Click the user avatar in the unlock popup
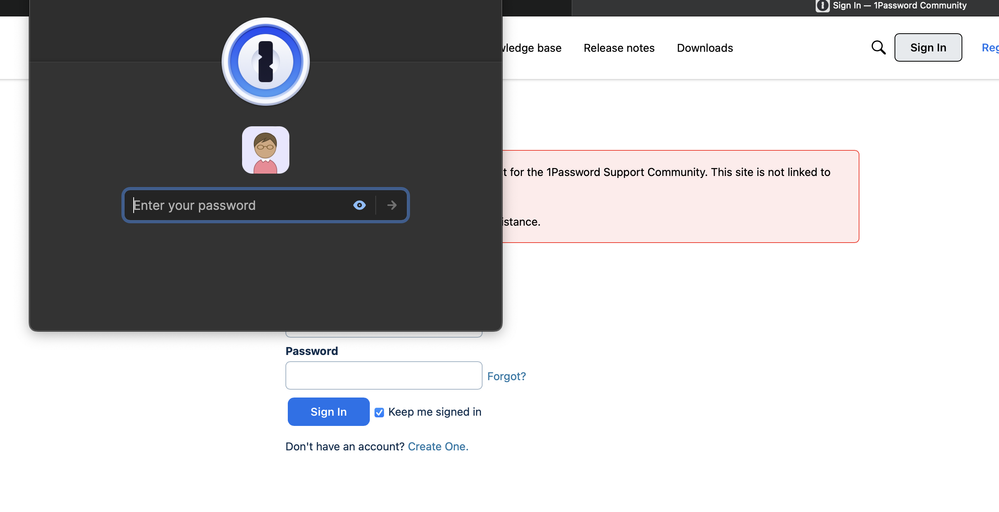 click(265, 150)
